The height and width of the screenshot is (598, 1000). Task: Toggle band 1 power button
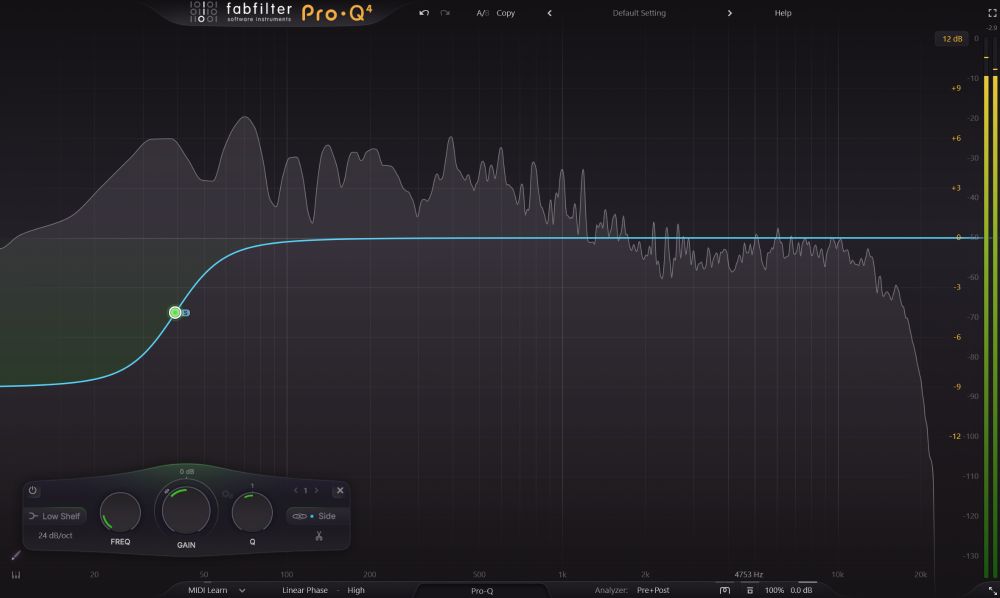pyautogui.click(x=33, y=490)
